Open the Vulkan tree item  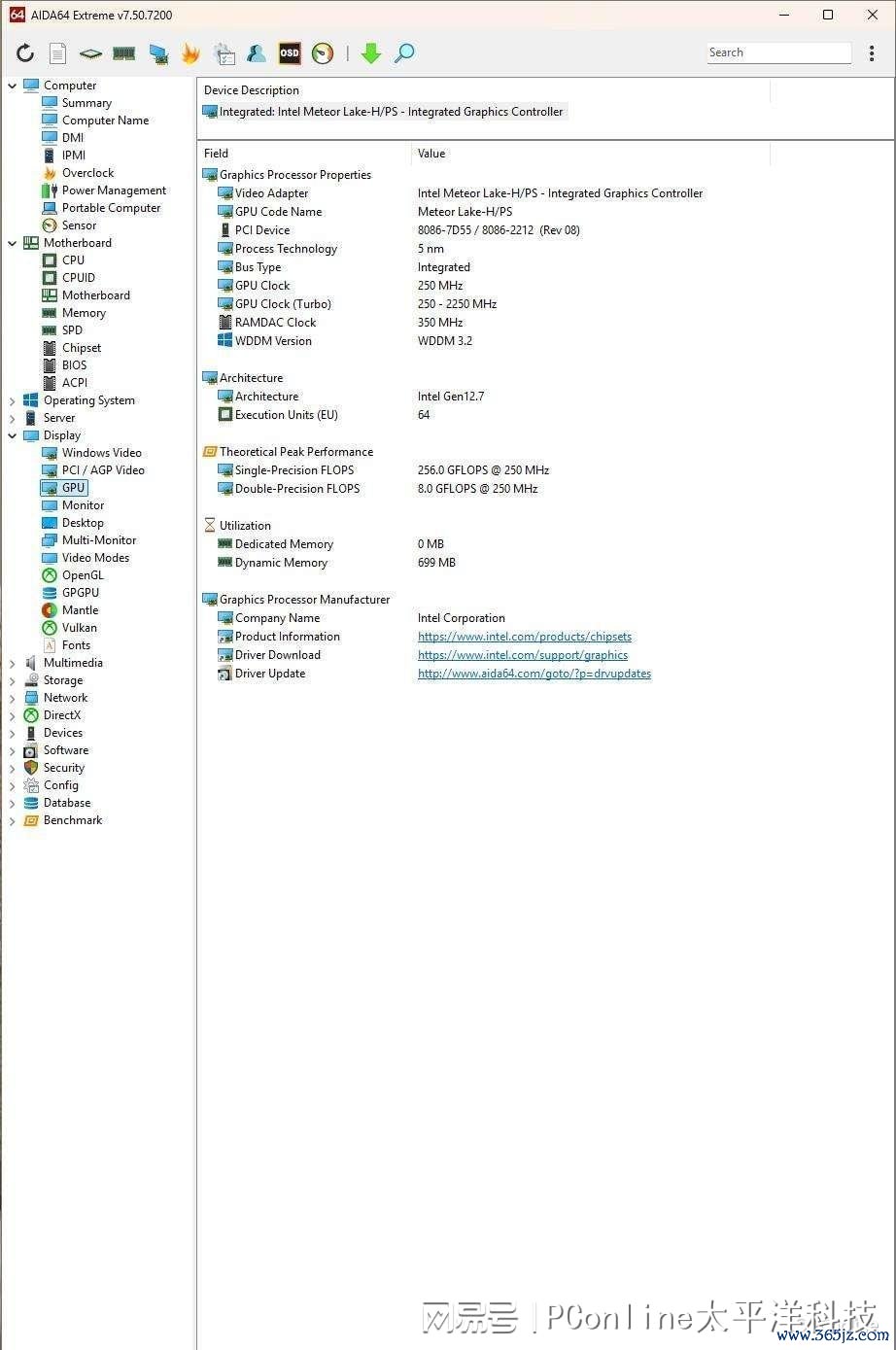pyautogui.click(x=80, y=628)
